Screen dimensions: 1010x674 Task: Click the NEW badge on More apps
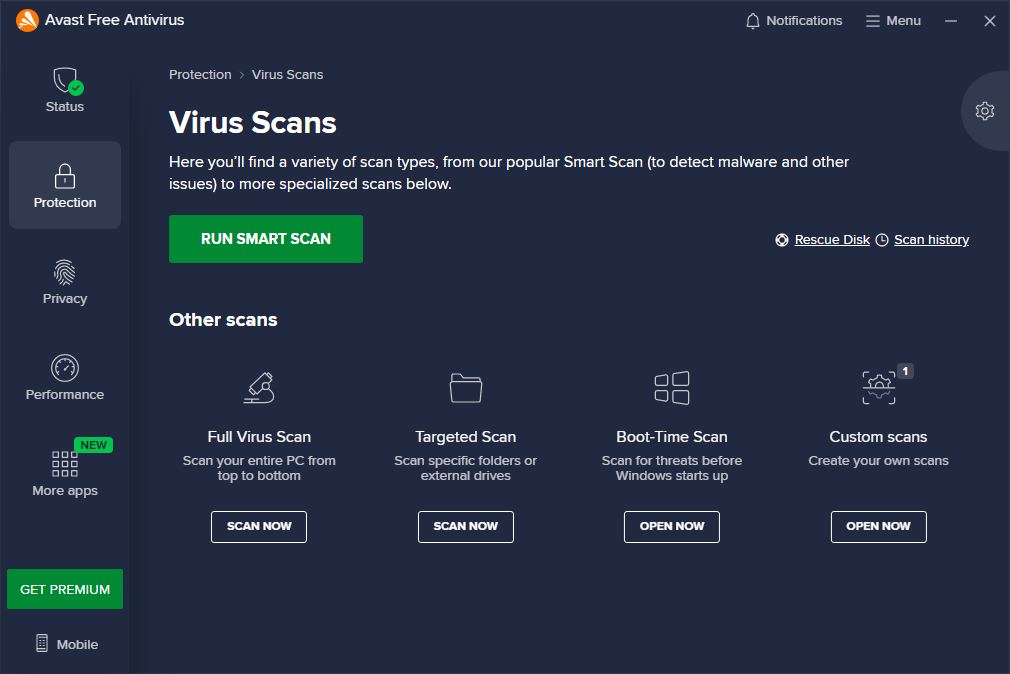[x=93, y=445]
